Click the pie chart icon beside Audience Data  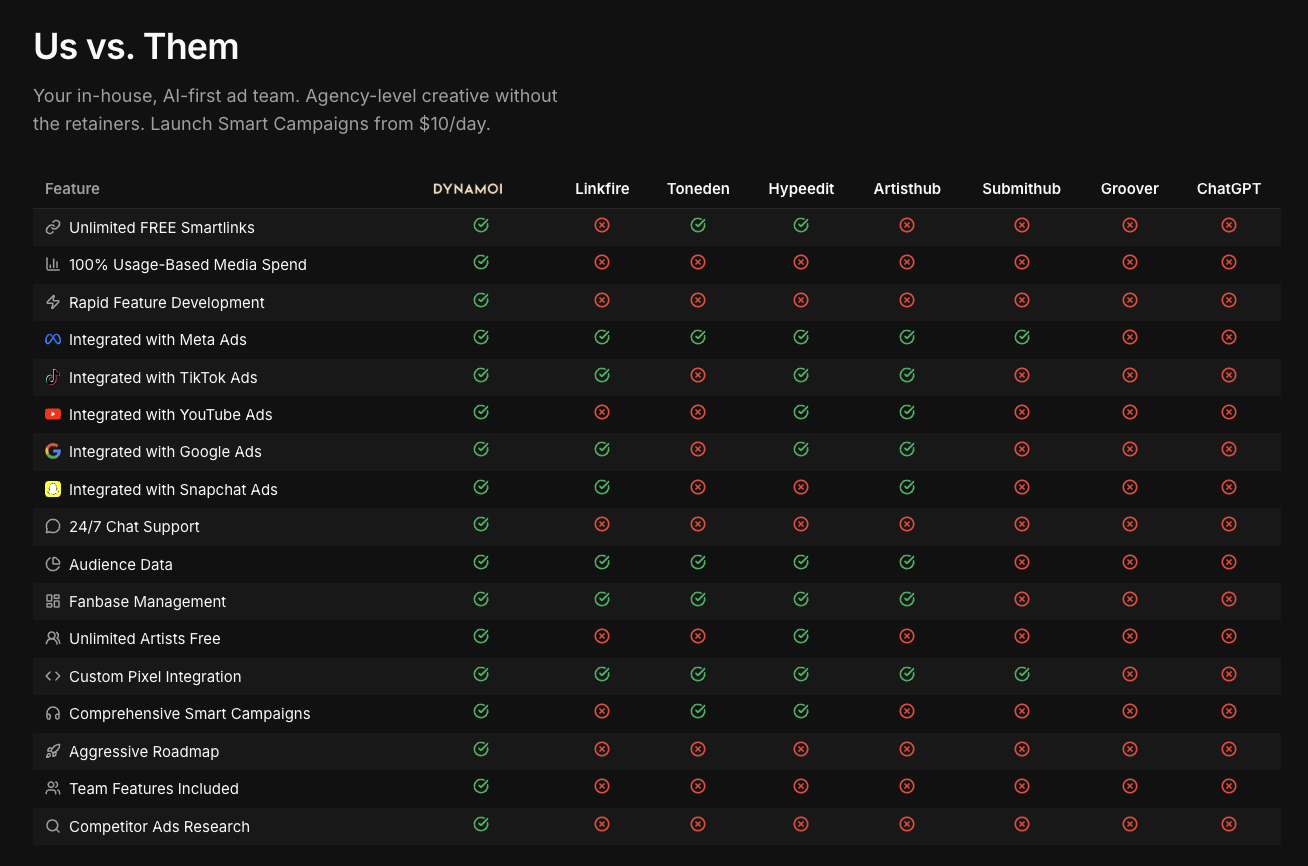tap(52, 563)
